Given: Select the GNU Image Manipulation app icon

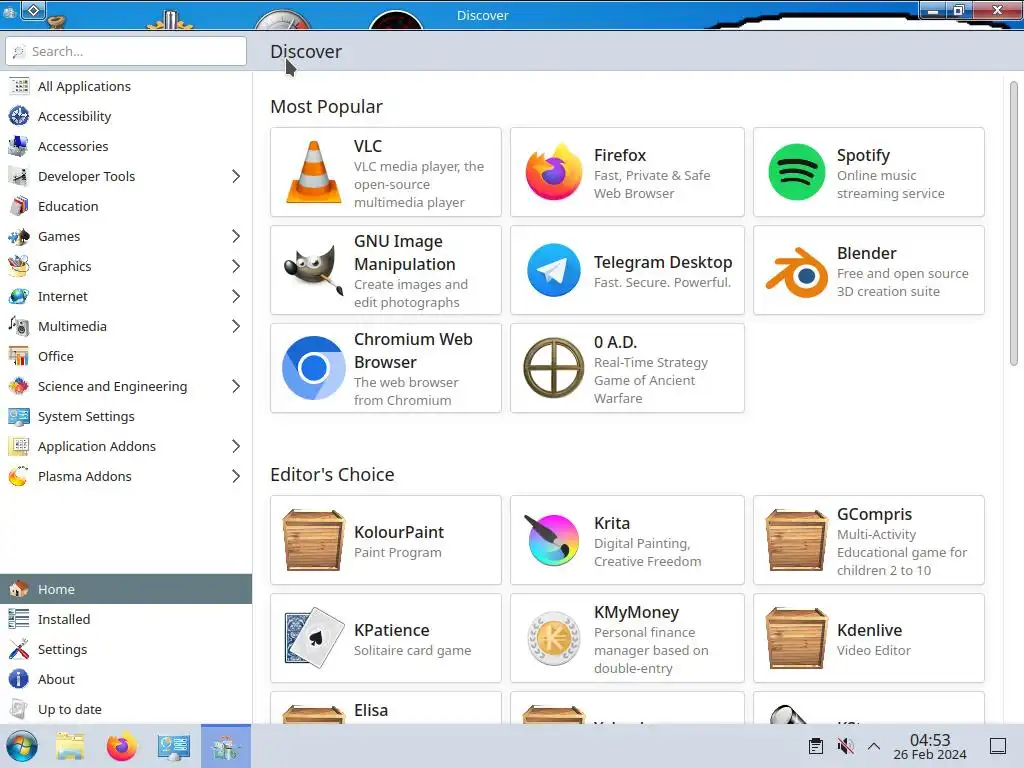Looking at the screenshot, I should pyautogui.click(x=313, y=270).
